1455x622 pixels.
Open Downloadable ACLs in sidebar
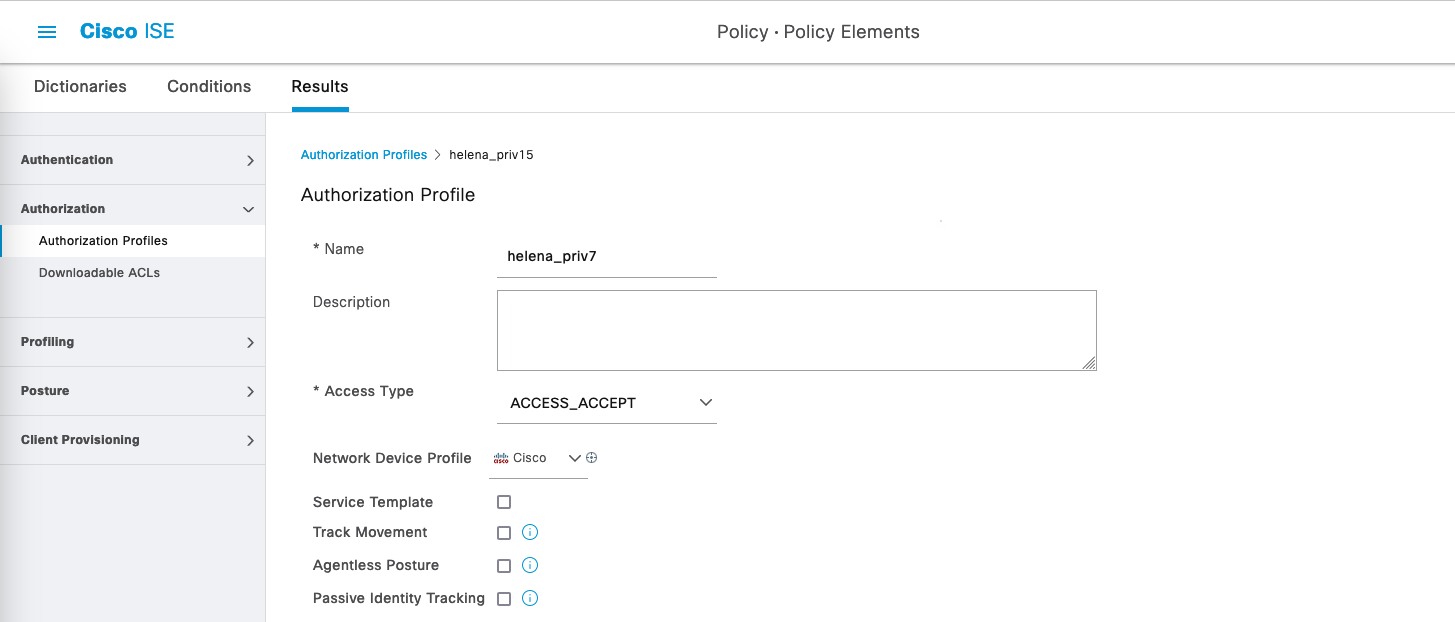[99, 273]
